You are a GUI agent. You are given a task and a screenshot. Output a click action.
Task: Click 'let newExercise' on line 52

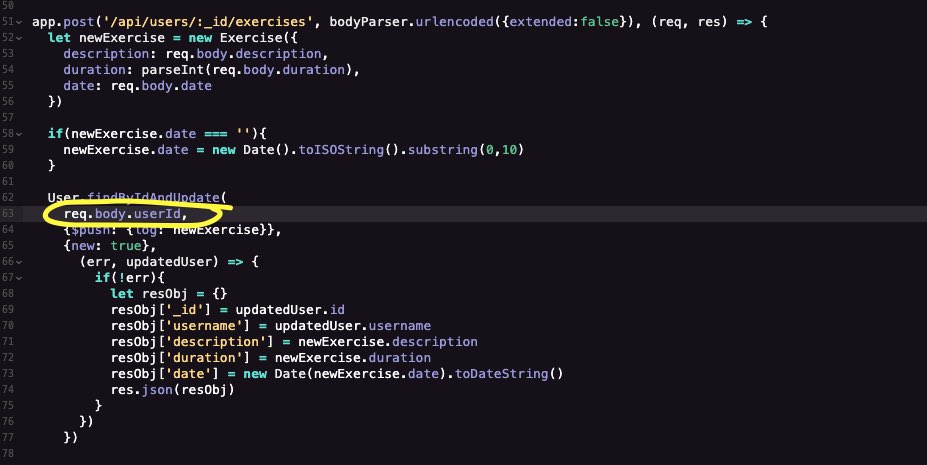click(x=106, y=38)
